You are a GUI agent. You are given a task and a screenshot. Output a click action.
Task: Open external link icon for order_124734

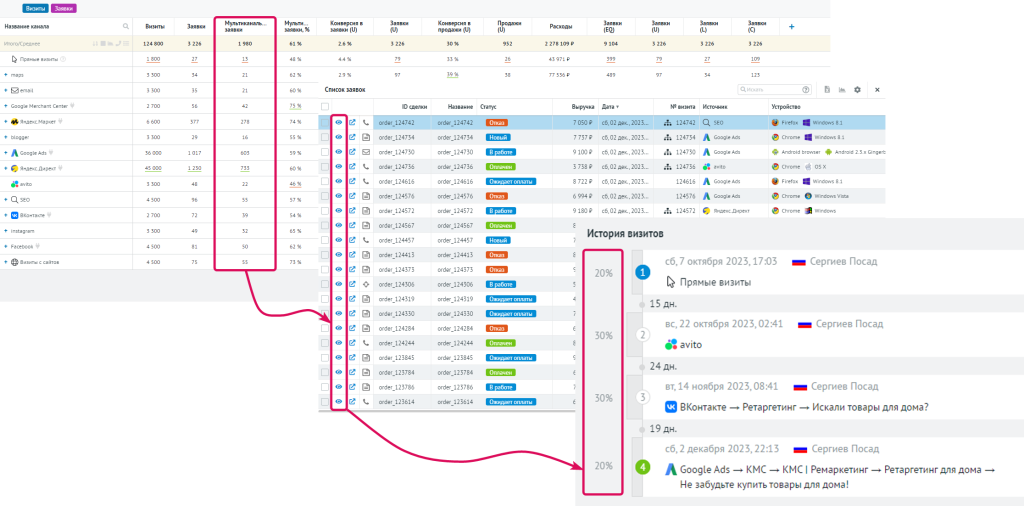[352, 137]
